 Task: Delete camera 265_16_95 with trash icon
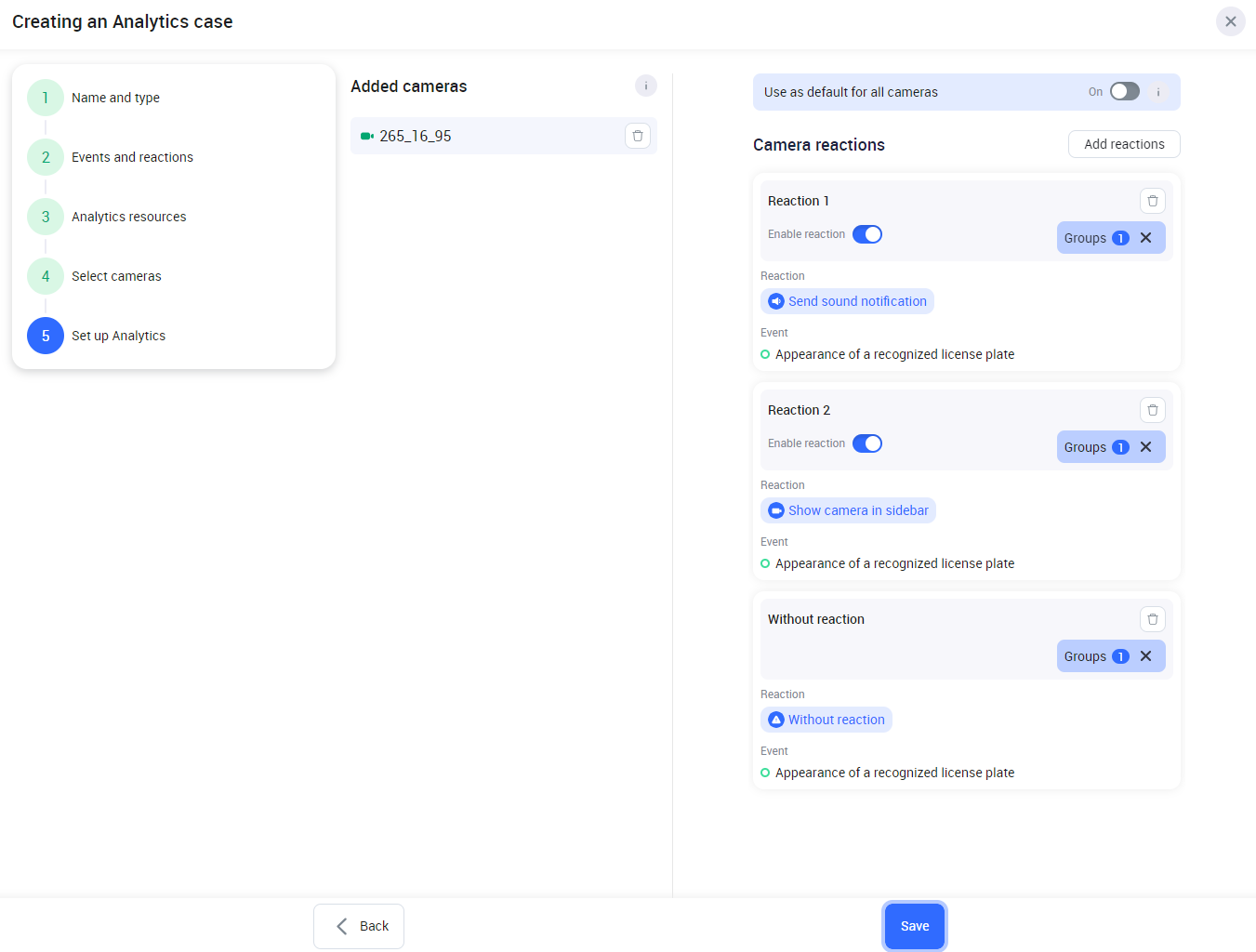(638, 136)
